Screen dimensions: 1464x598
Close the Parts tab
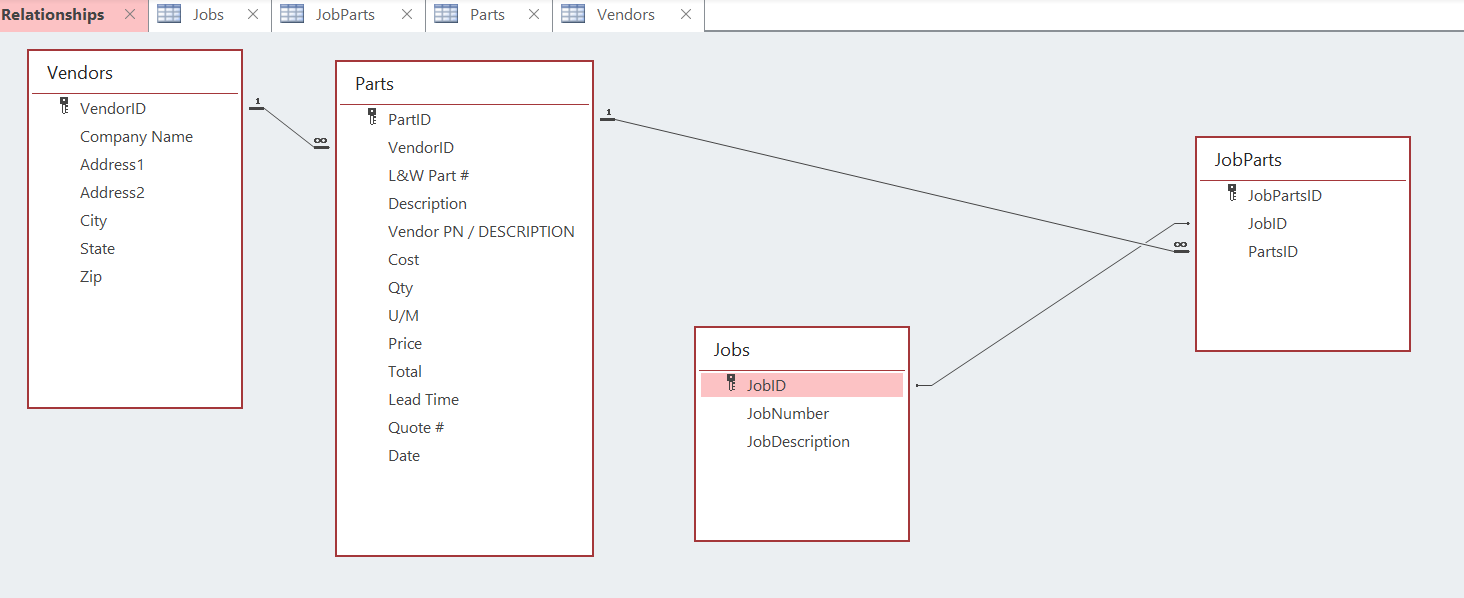tap(534, 15)
